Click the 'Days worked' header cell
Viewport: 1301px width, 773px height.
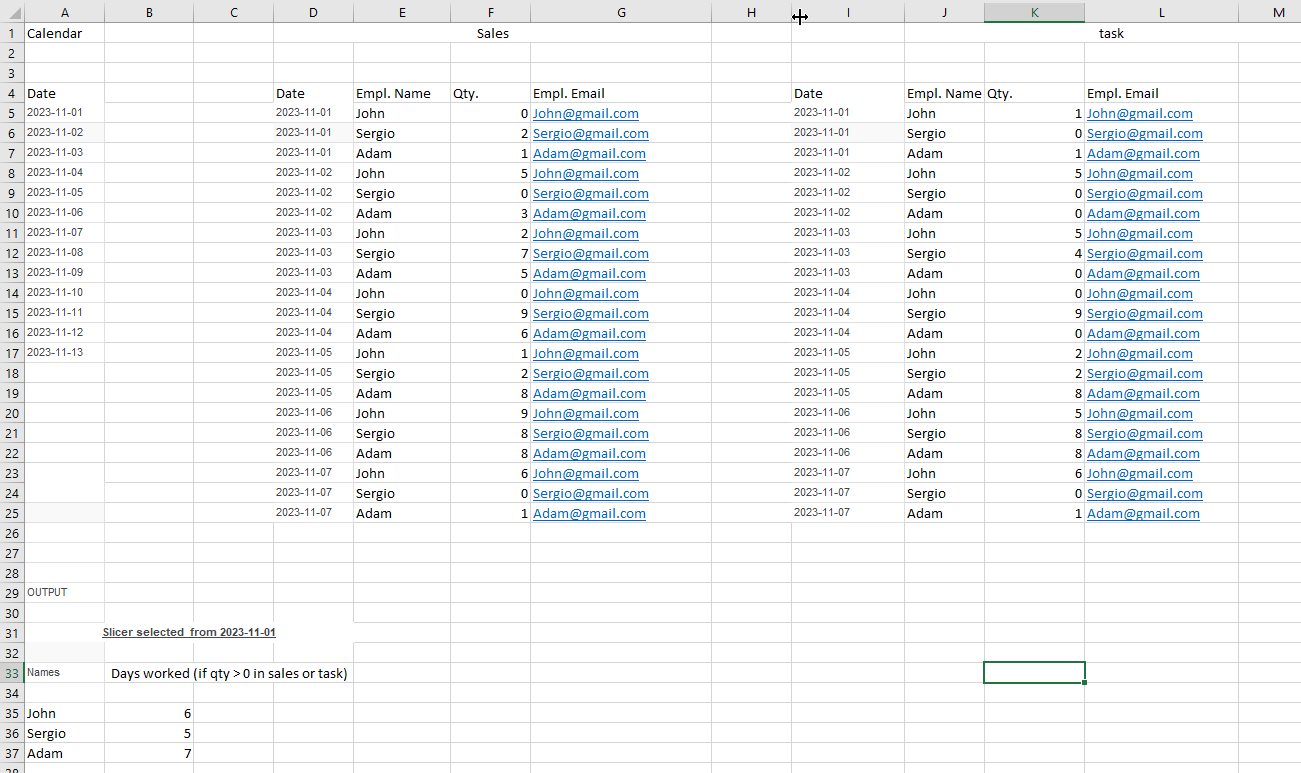pos(229,673)
